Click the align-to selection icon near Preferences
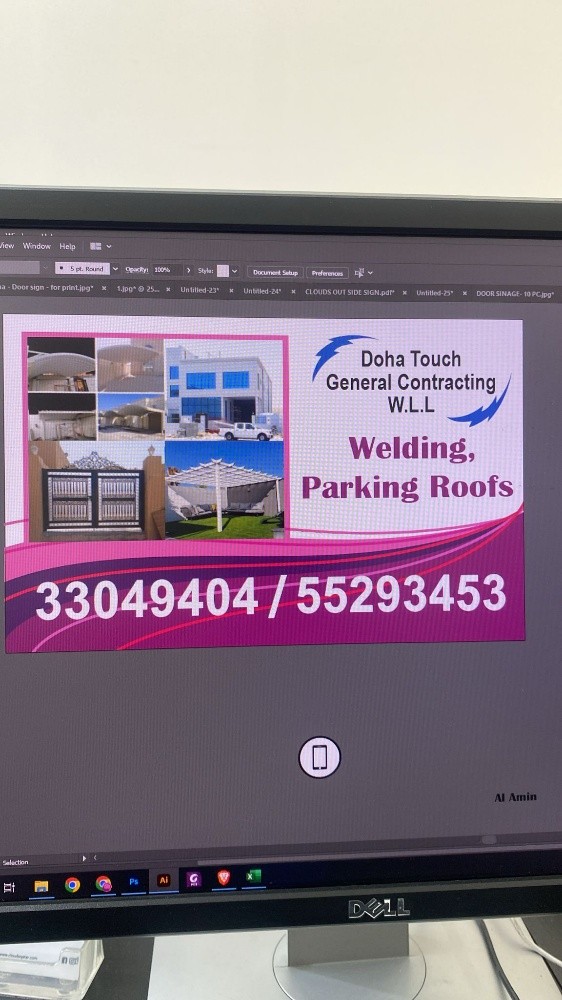562x1000 pixels. (x=360, y=273)
